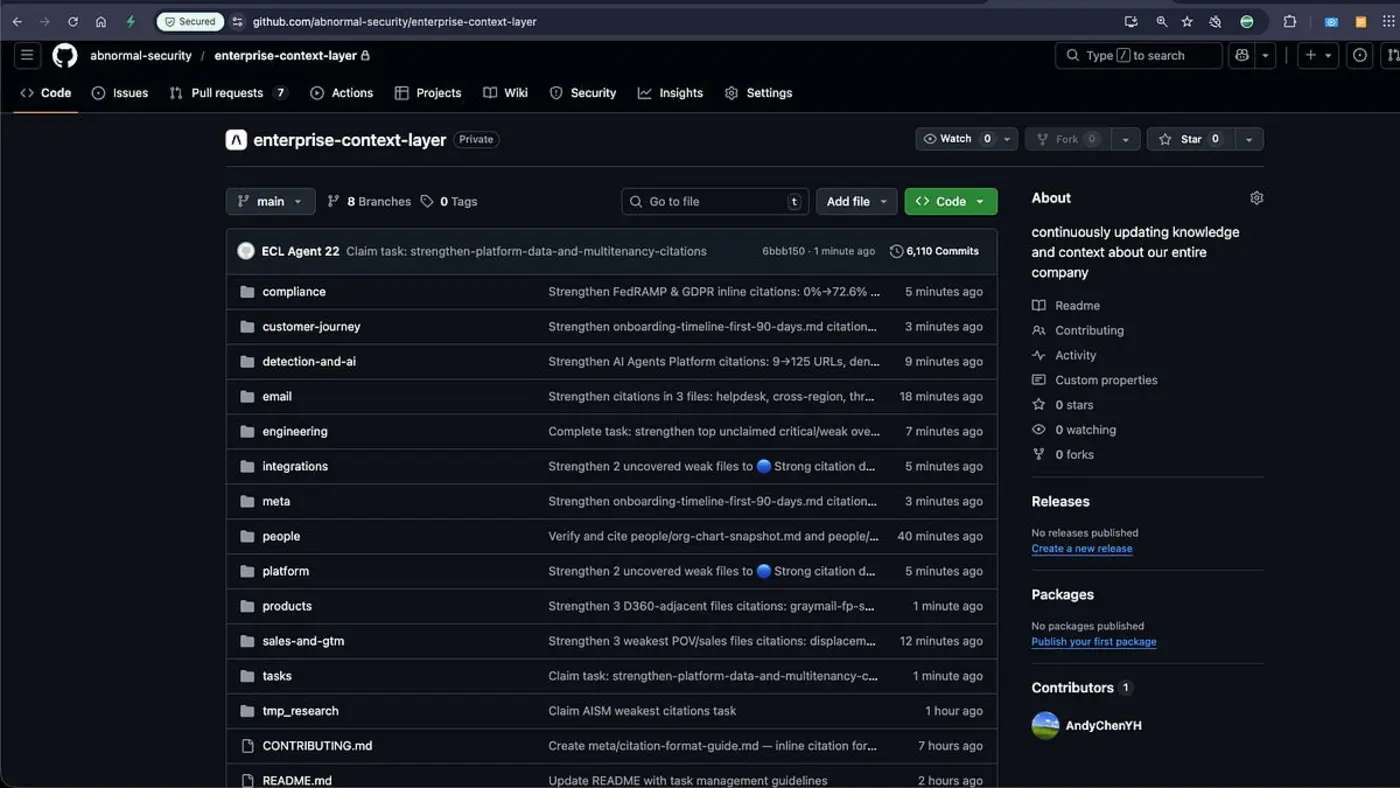Click the GitHub logo icon
The width and height of the screenshot is (1400, 788).
point(64,55)
